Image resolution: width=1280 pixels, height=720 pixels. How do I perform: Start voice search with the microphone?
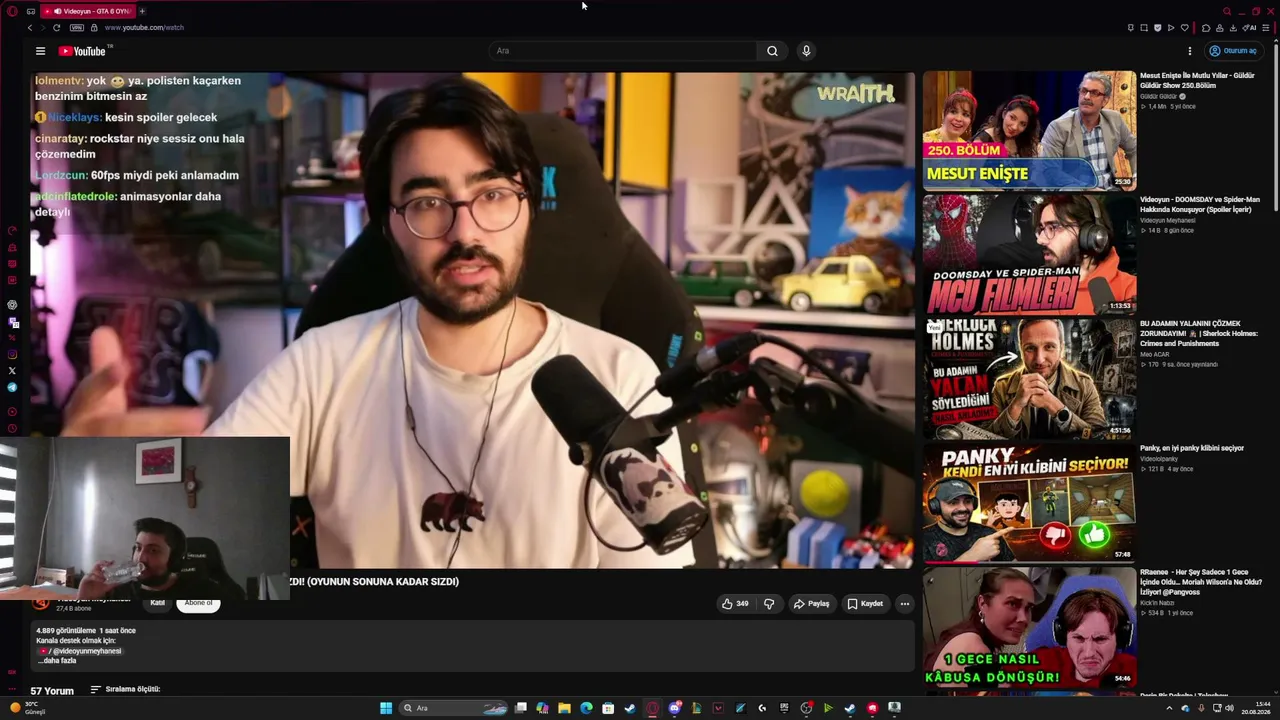[806, 51]
